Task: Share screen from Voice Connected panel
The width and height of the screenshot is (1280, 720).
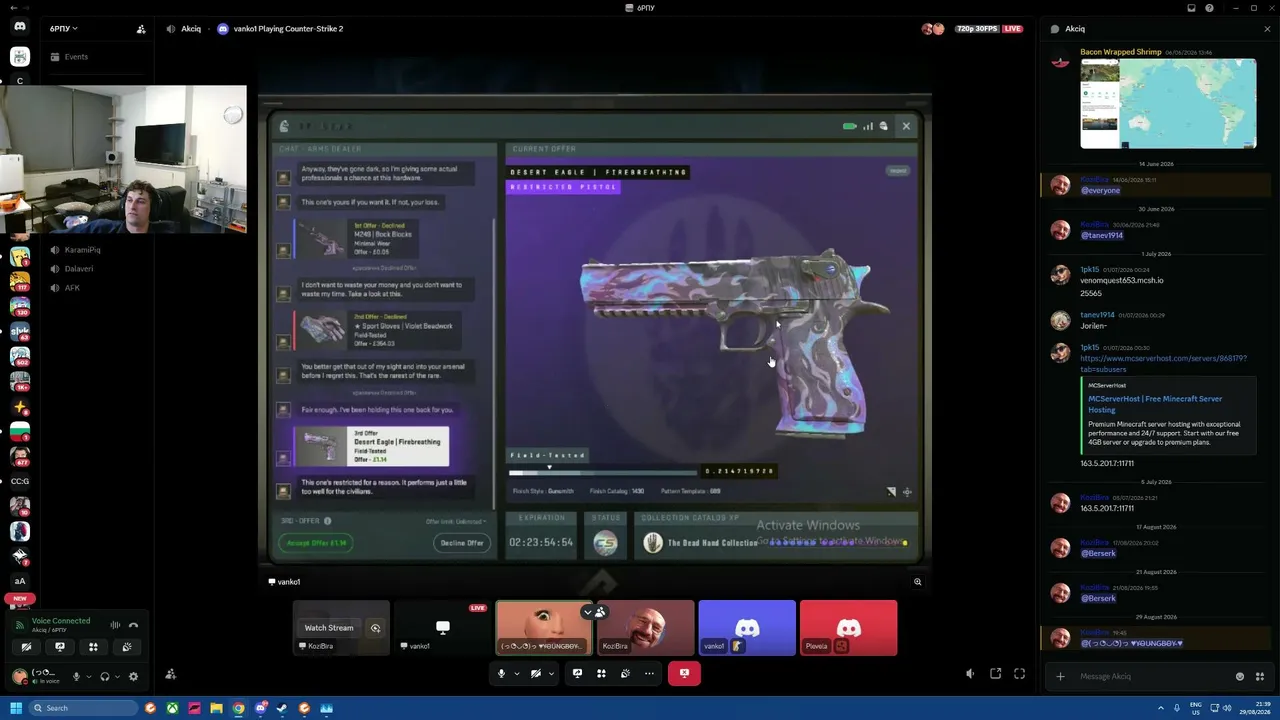Action: (59, 647)
